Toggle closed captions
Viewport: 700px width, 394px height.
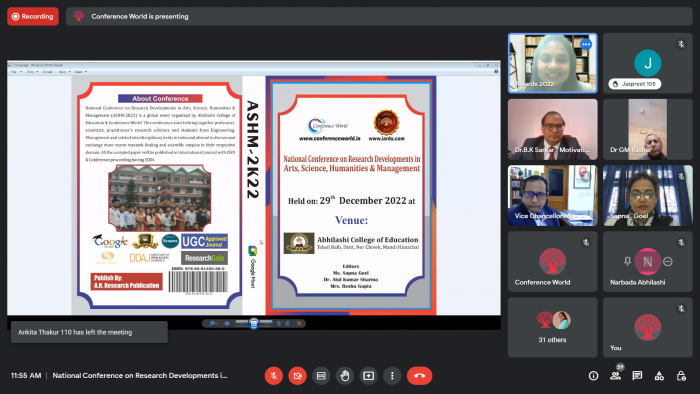coord(321,376)
